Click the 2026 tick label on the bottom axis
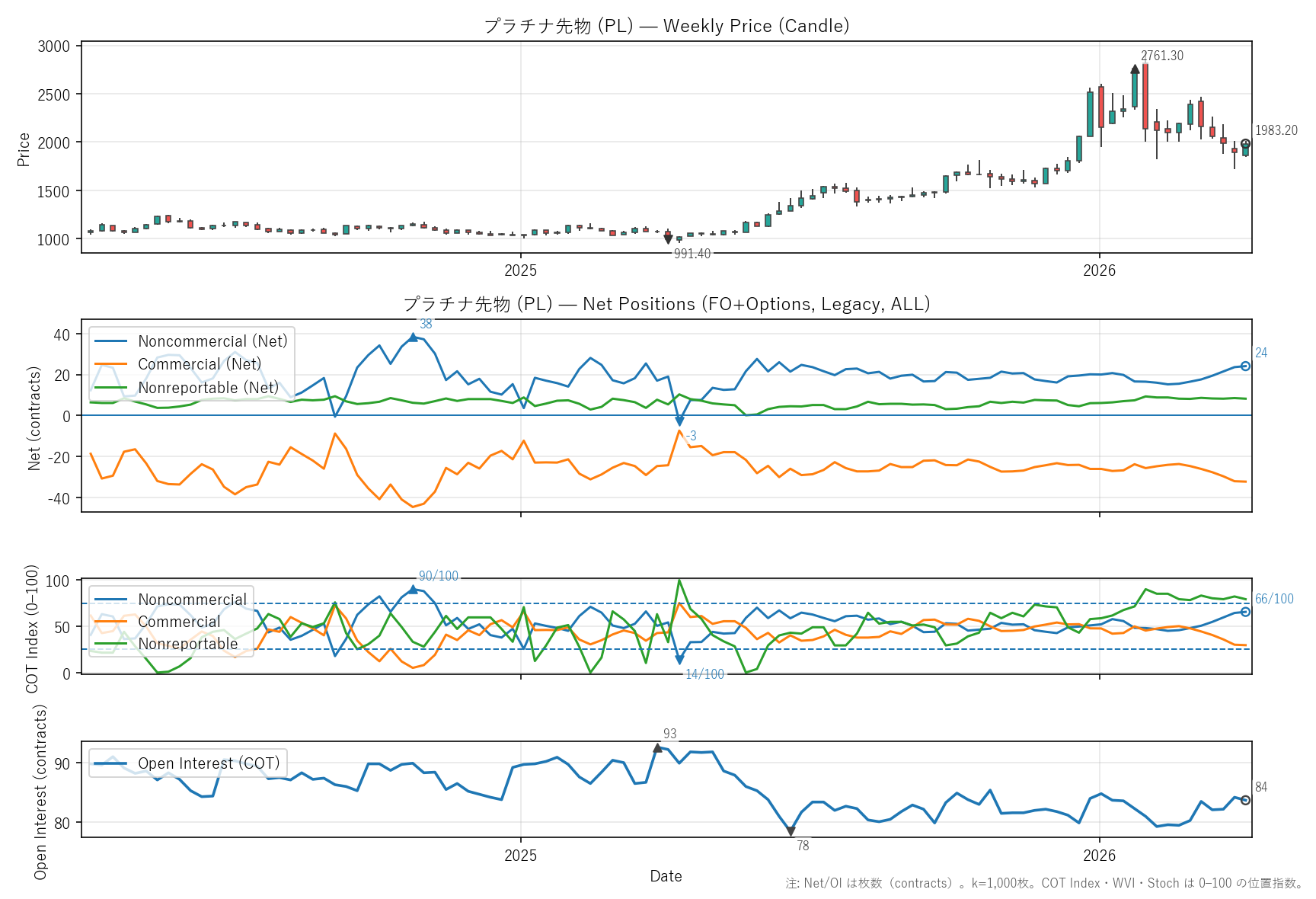Screen dimensions: 1316x899 1099,855
